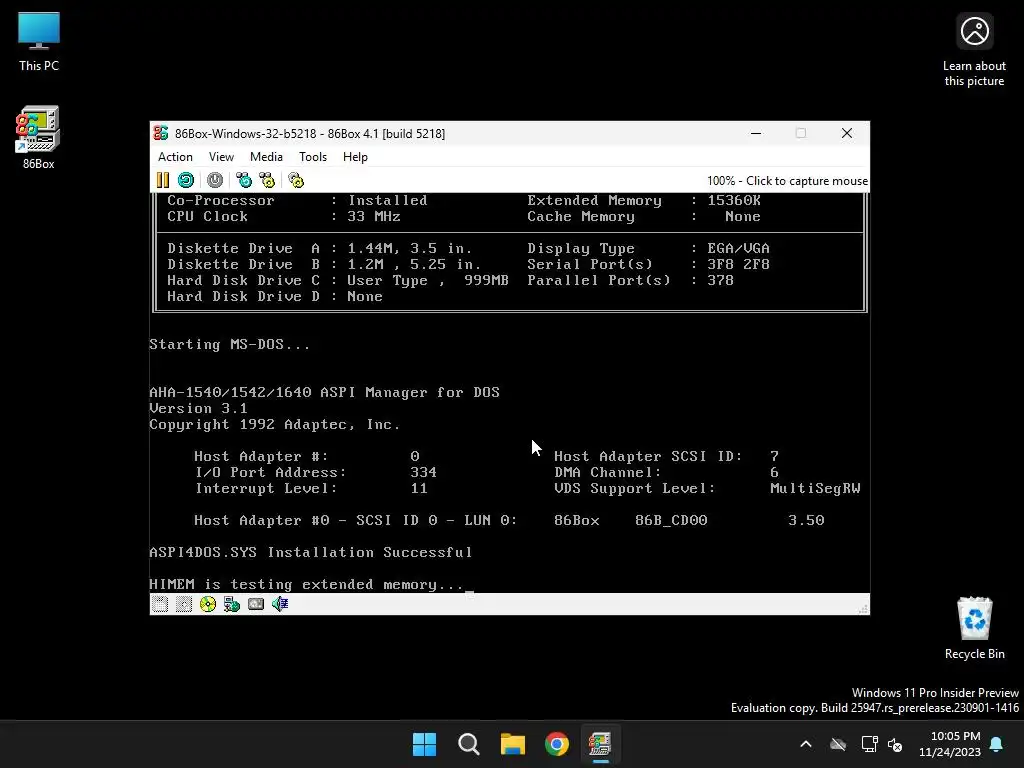The image size is (1024, 768).
Task: Click the 'Hard Disk Drive C' BIOS row
Action: coord(338,280)
